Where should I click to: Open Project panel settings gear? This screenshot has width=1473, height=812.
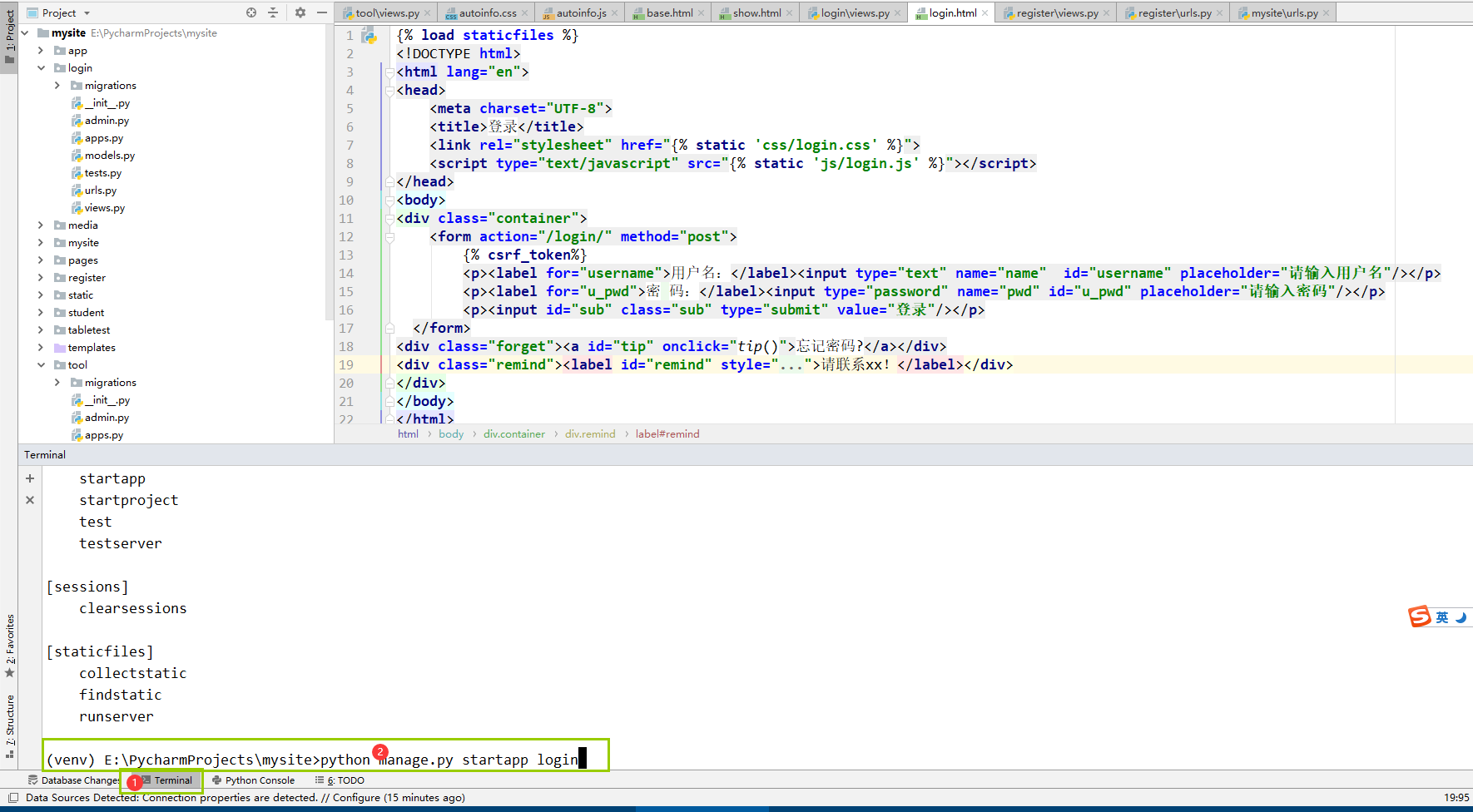[300, 12]
